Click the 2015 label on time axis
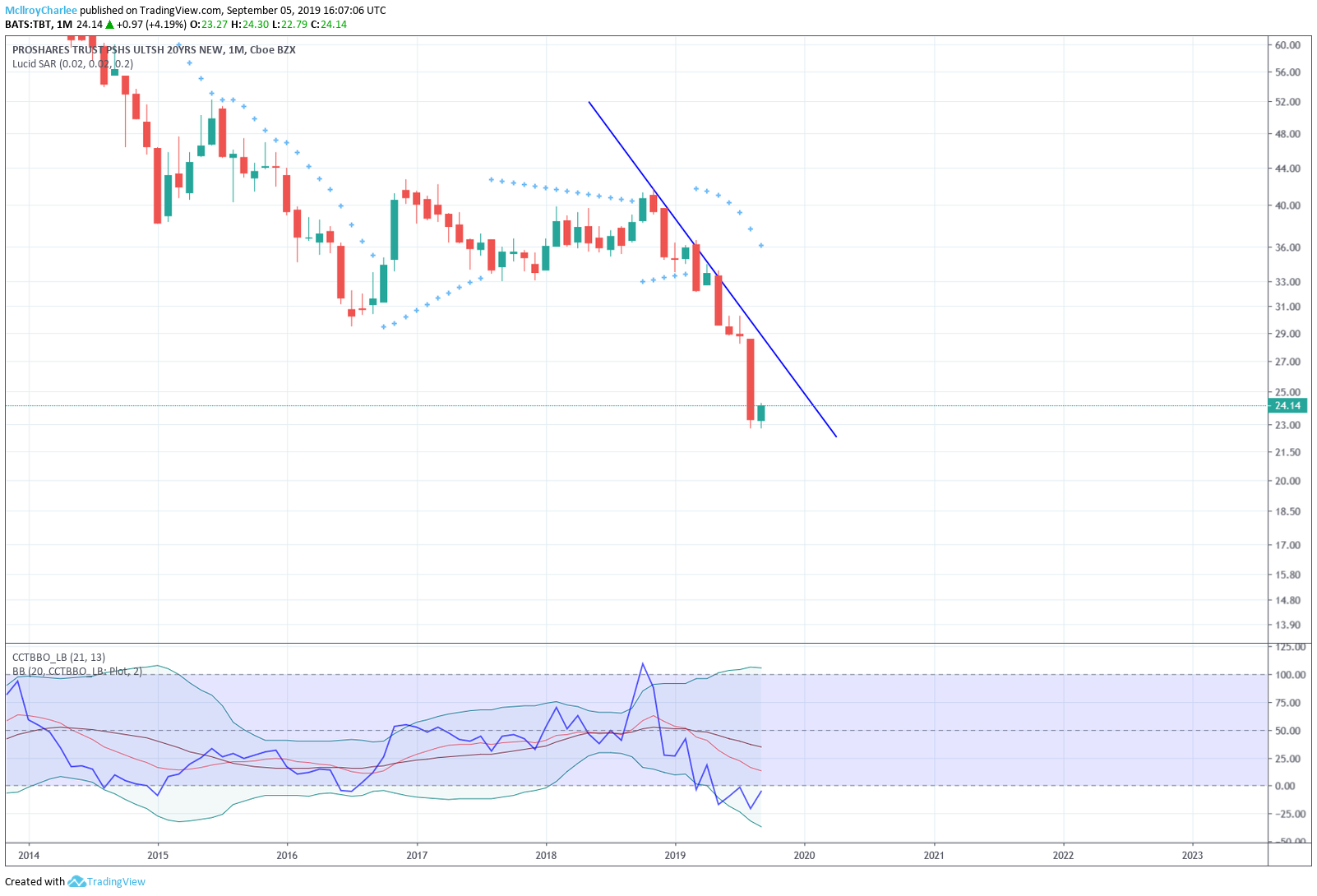The width and height of the screenshot is (1317, 896). (x=158, y=855)
